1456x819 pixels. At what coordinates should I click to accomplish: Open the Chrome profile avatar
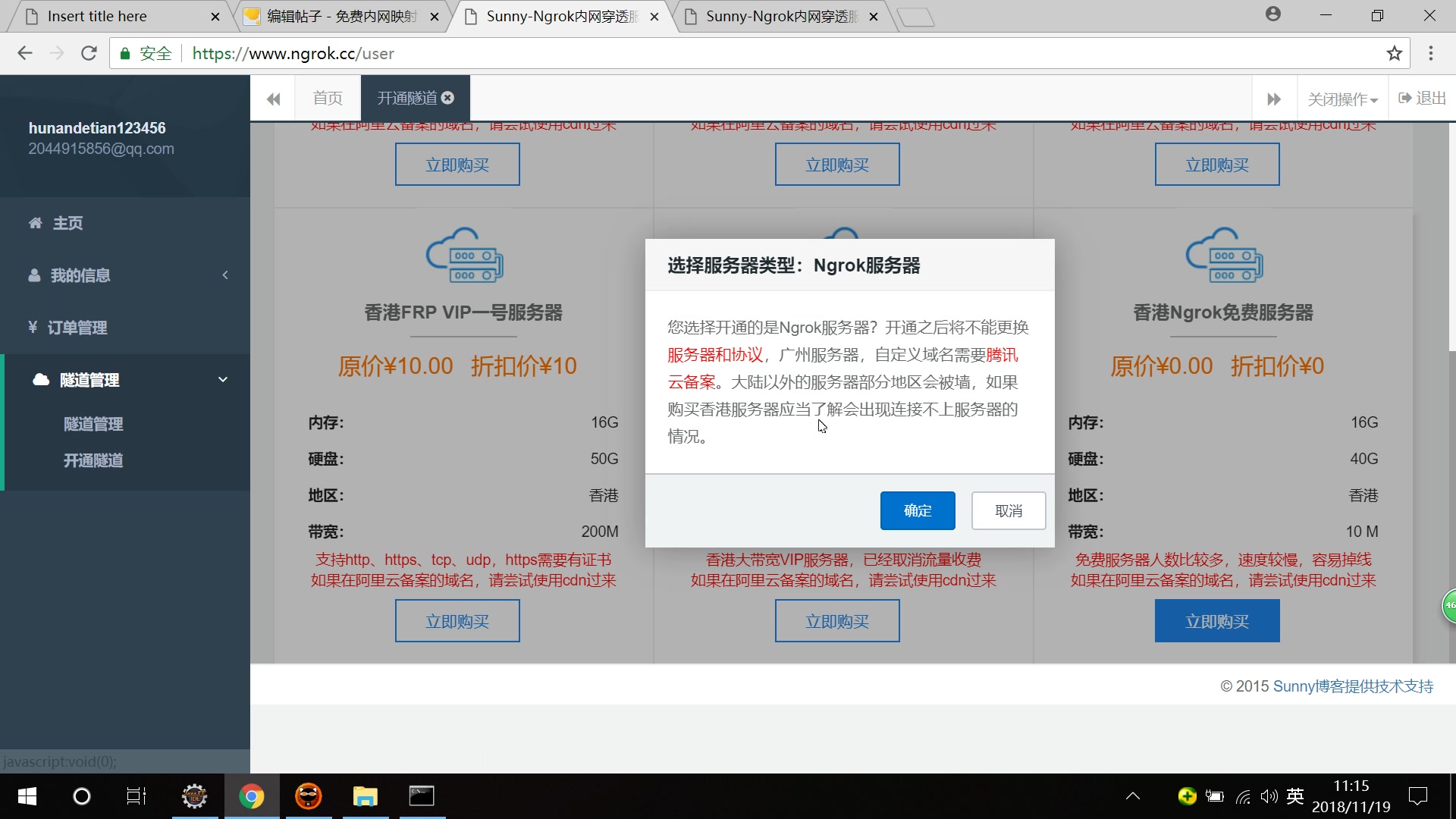pos(1273,14)
